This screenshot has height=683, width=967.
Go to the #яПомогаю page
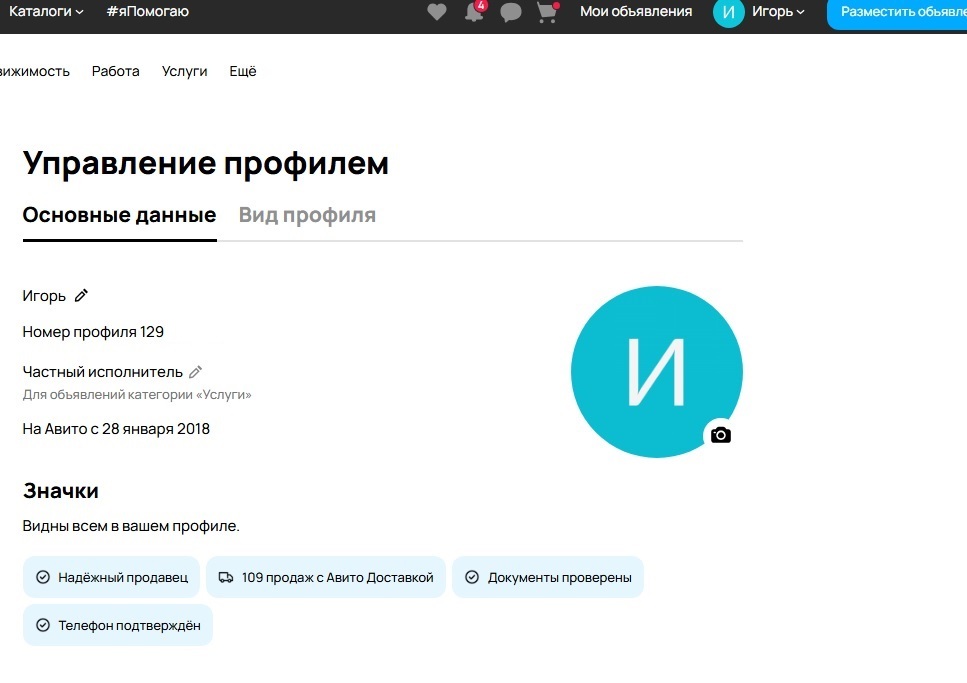point(147,12)
